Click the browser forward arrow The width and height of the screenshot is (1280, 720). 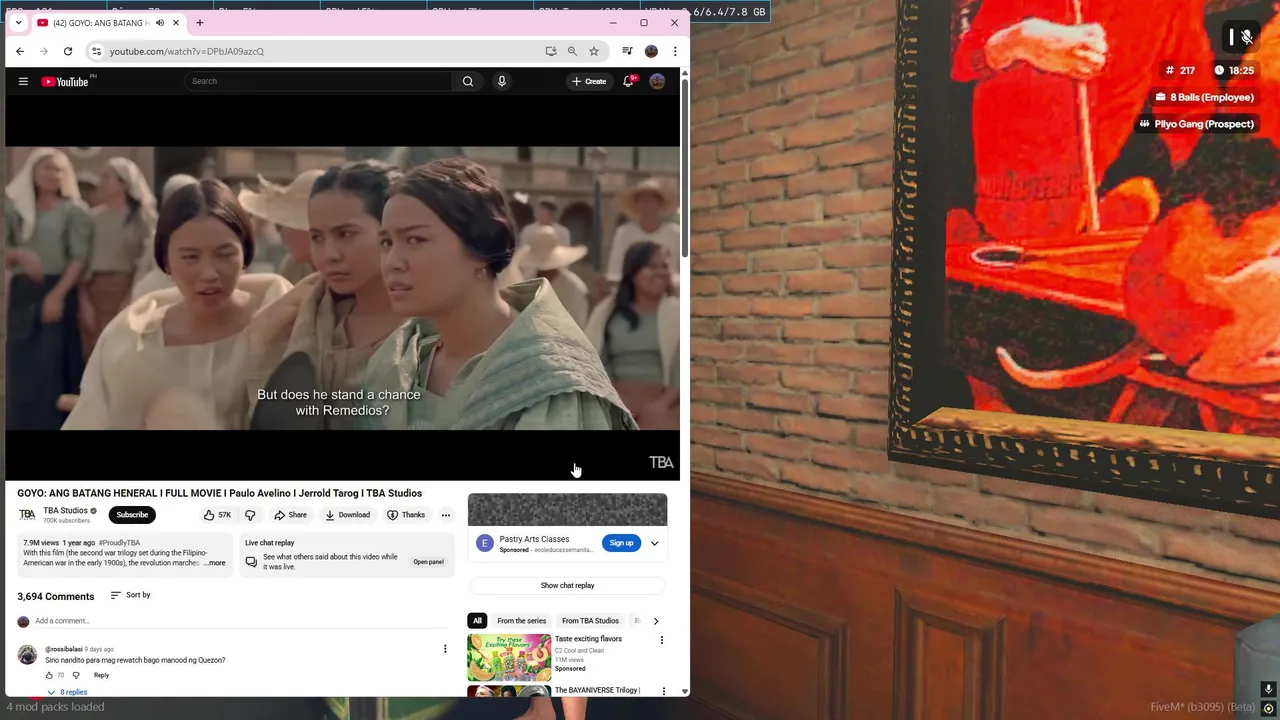tap(44, 51)
